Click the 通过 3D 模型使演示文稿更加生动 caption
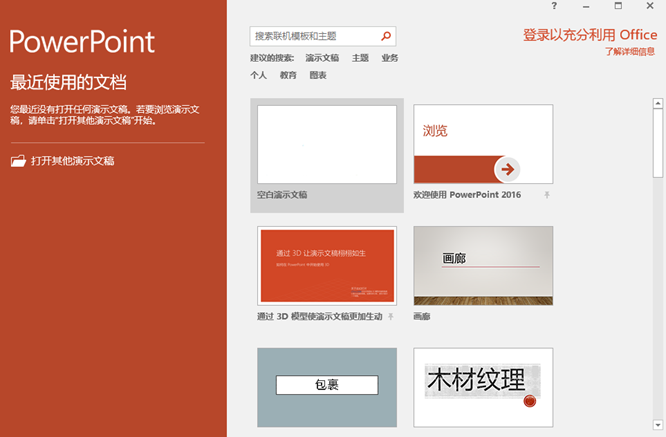 pos(320,316)
